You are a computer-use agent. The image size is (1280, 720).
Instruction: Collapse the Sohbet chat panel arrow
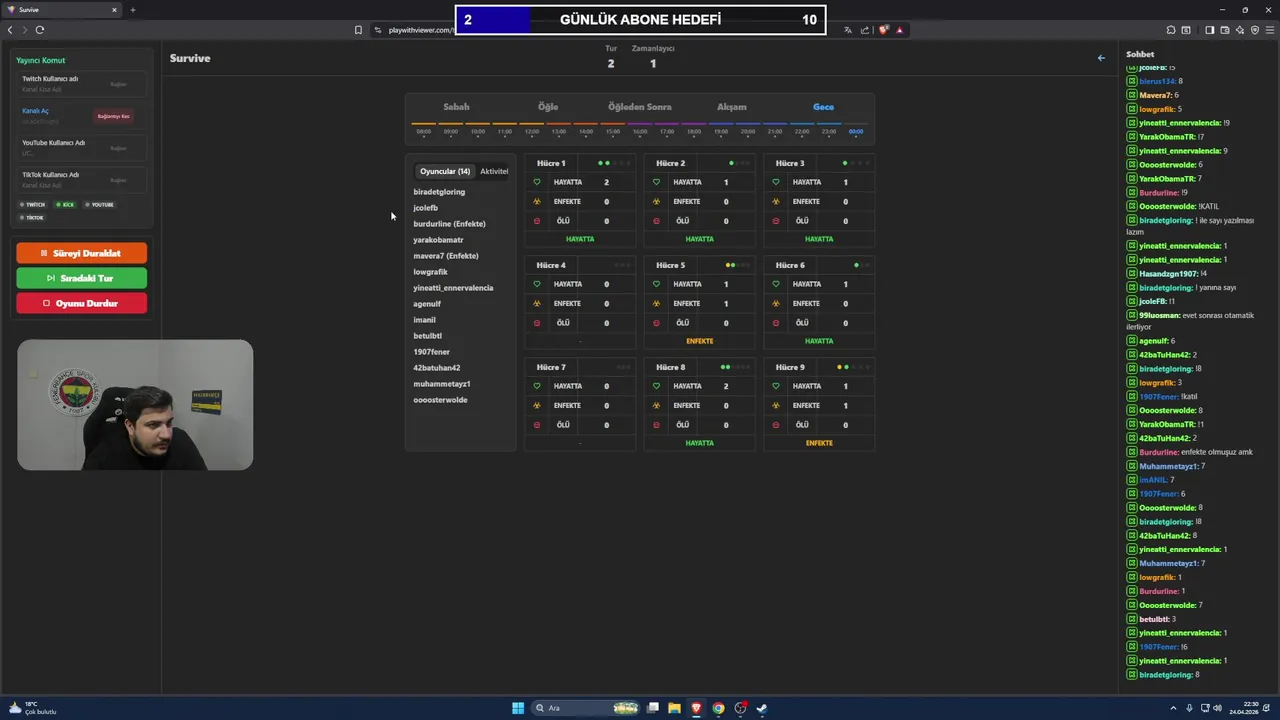[1101, 58]
